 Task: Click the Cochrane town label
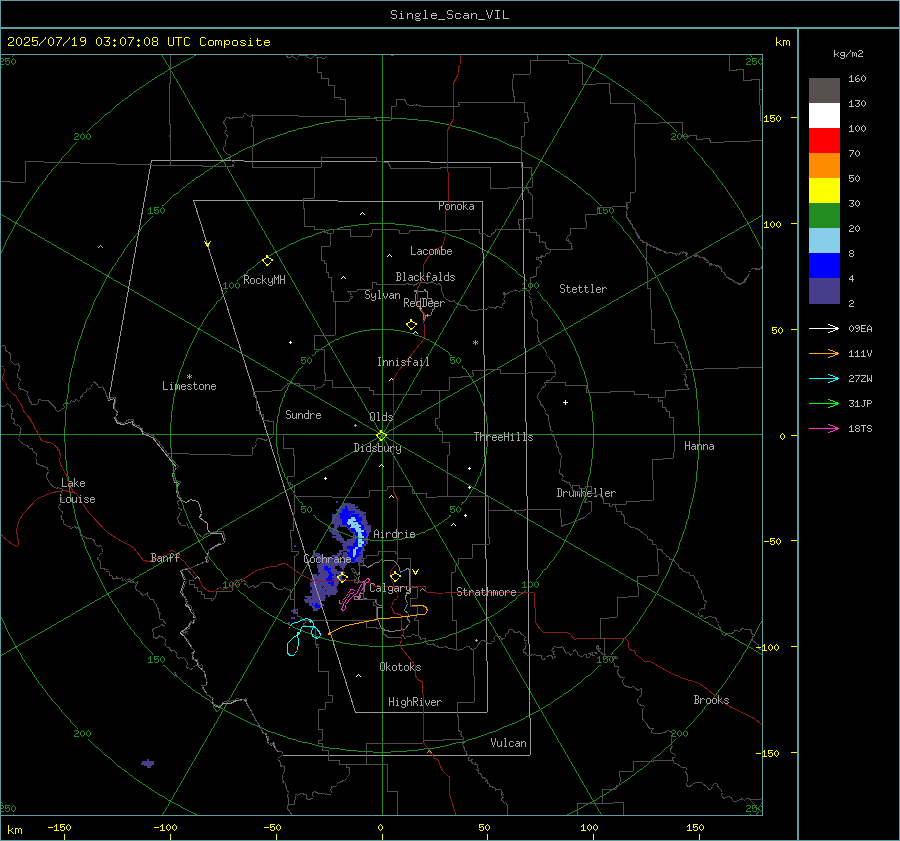point(327,559)
